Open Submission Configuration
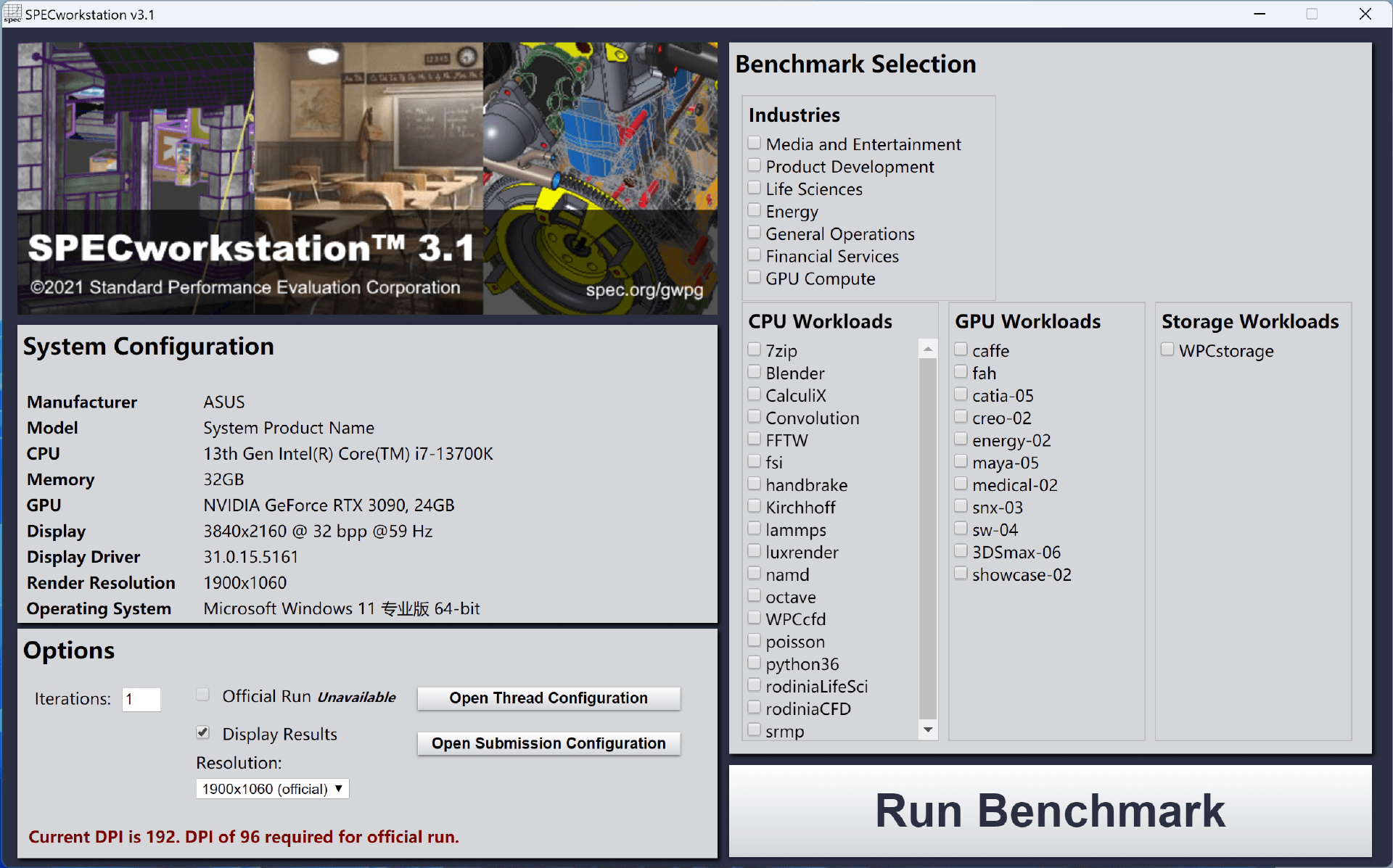The height and width of the screenshot is (868, 1393). (548, 743)
